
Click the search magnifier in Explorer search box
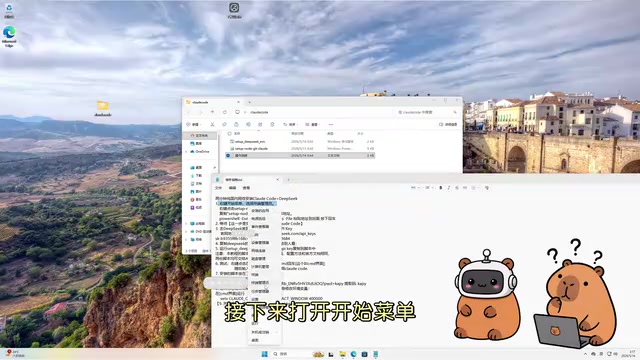(x=455, y=112)
